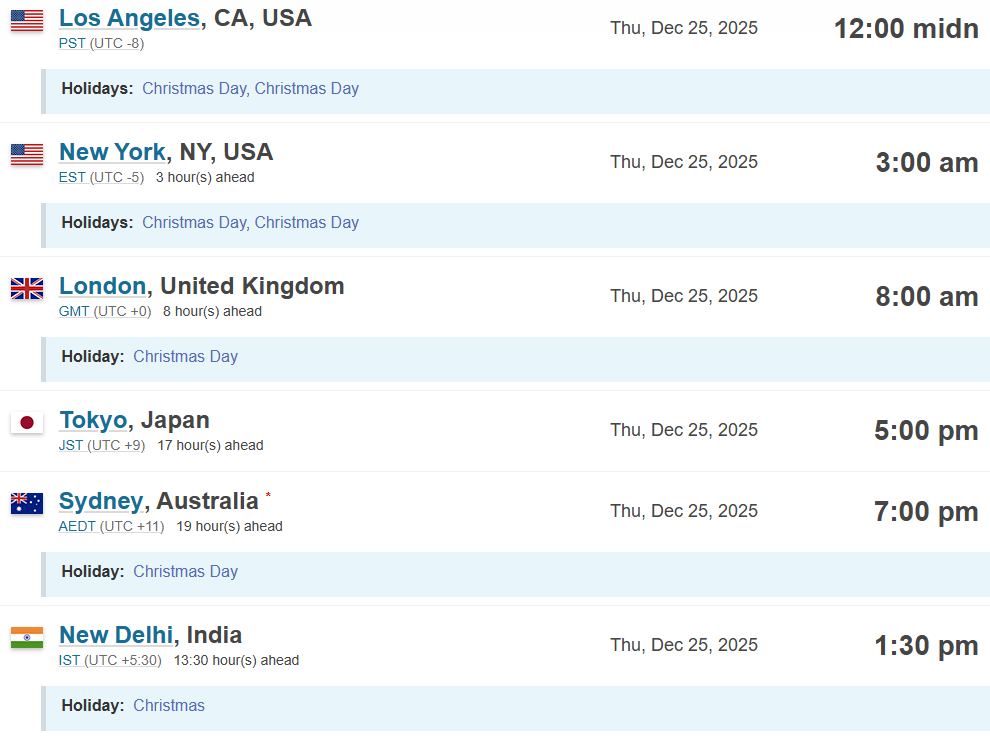Open the London city link
Image resolution: width=990 pixels, height=739 pixels.
(102, 286)
